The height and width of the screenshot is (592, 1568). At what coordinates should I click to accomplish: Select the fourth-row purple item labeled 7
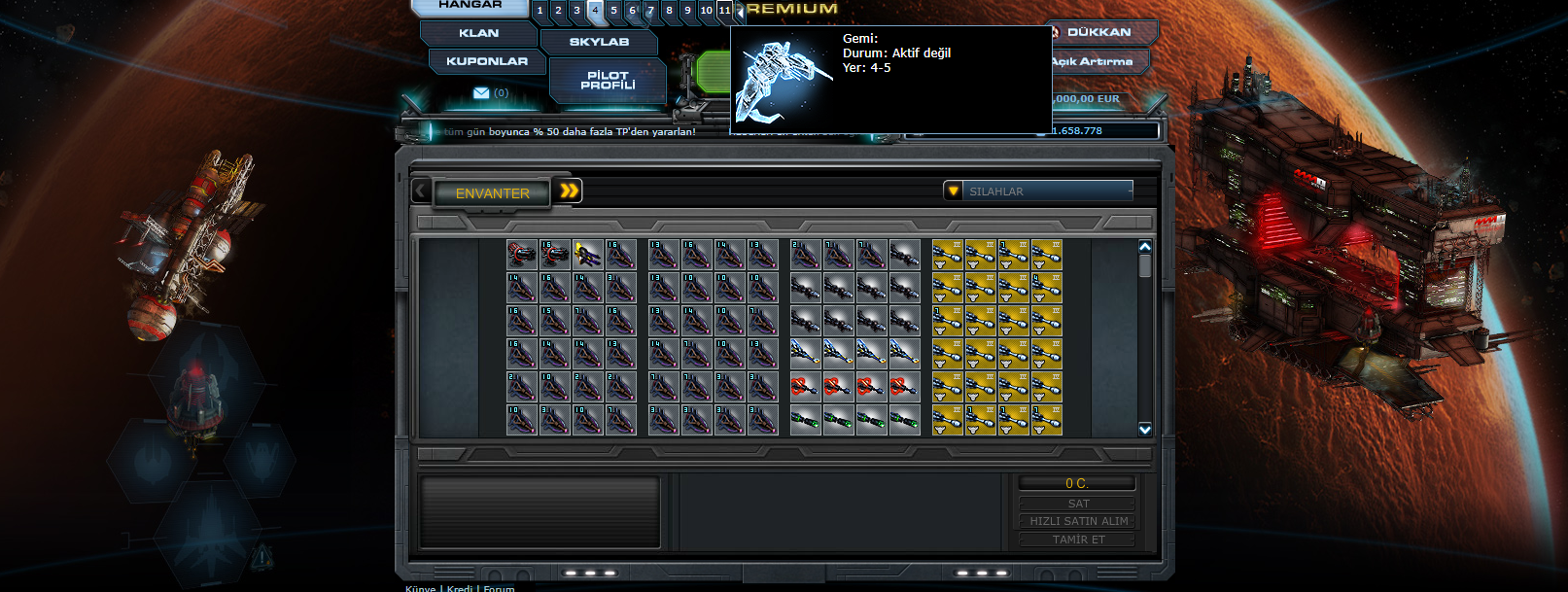tap(697, 354)
